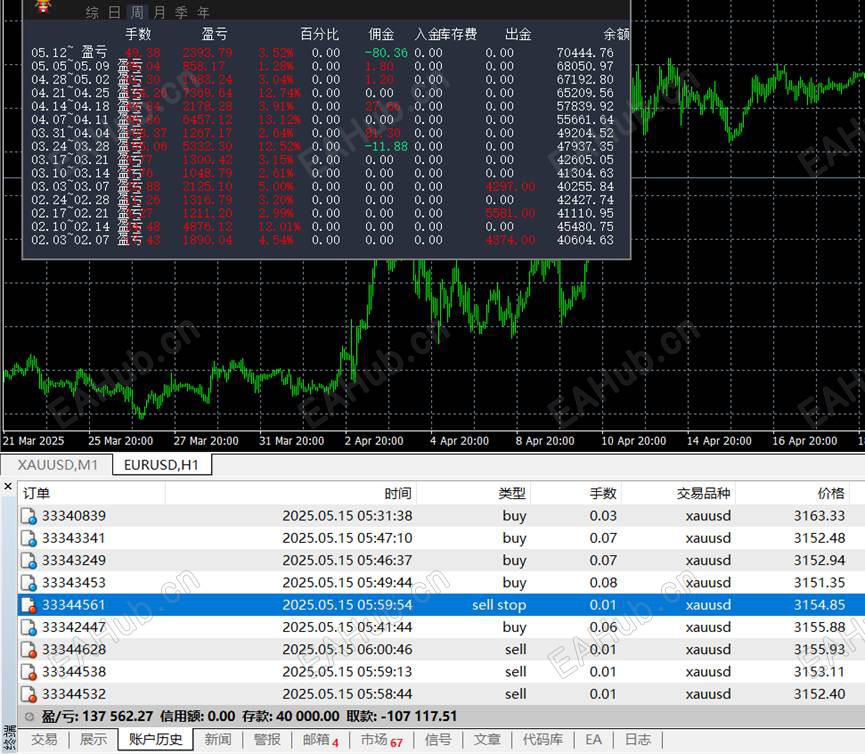Switch statistics panel to 季 (quarterly) view

(x=181, y=12)
